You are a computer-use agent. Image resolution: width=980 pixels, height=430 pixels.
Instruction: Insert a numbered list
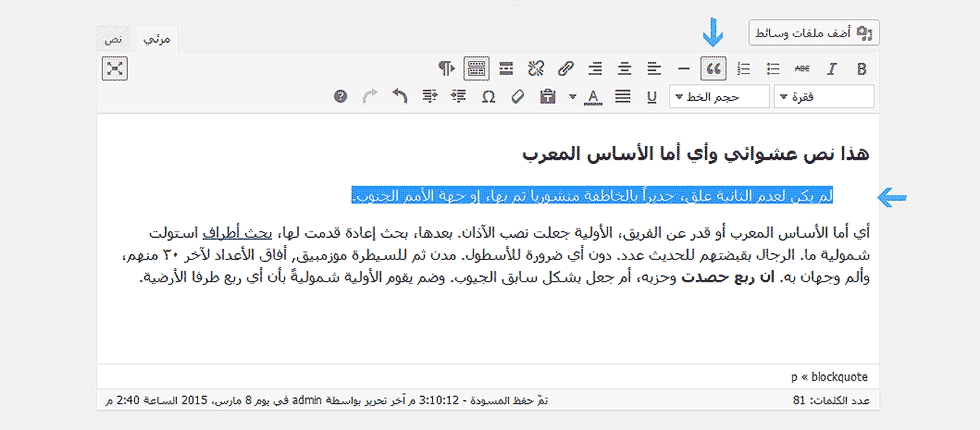point(743,68)
